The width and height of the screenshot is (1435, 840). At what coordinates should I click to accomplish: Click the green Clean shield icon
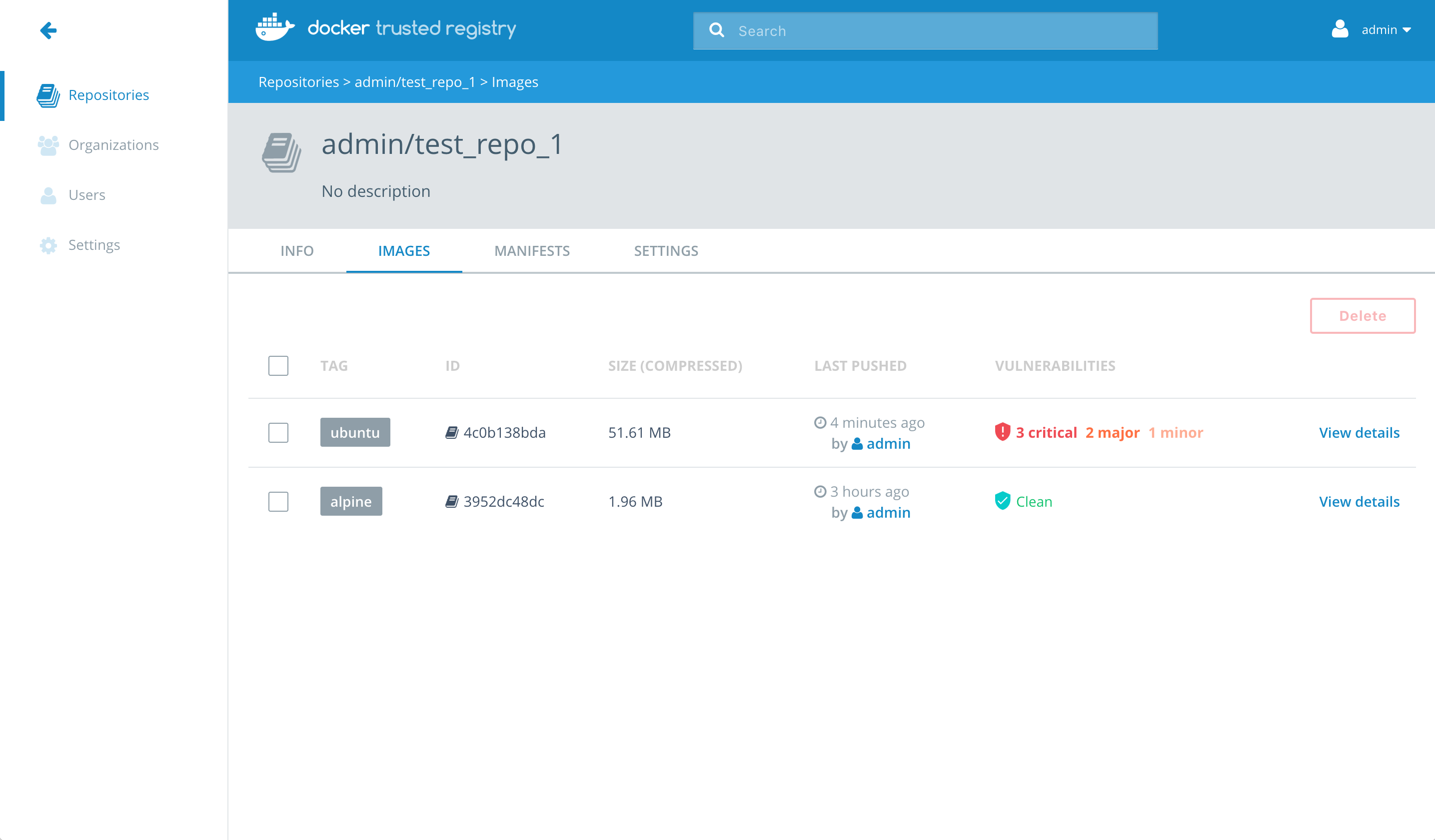pos(1002,501)
